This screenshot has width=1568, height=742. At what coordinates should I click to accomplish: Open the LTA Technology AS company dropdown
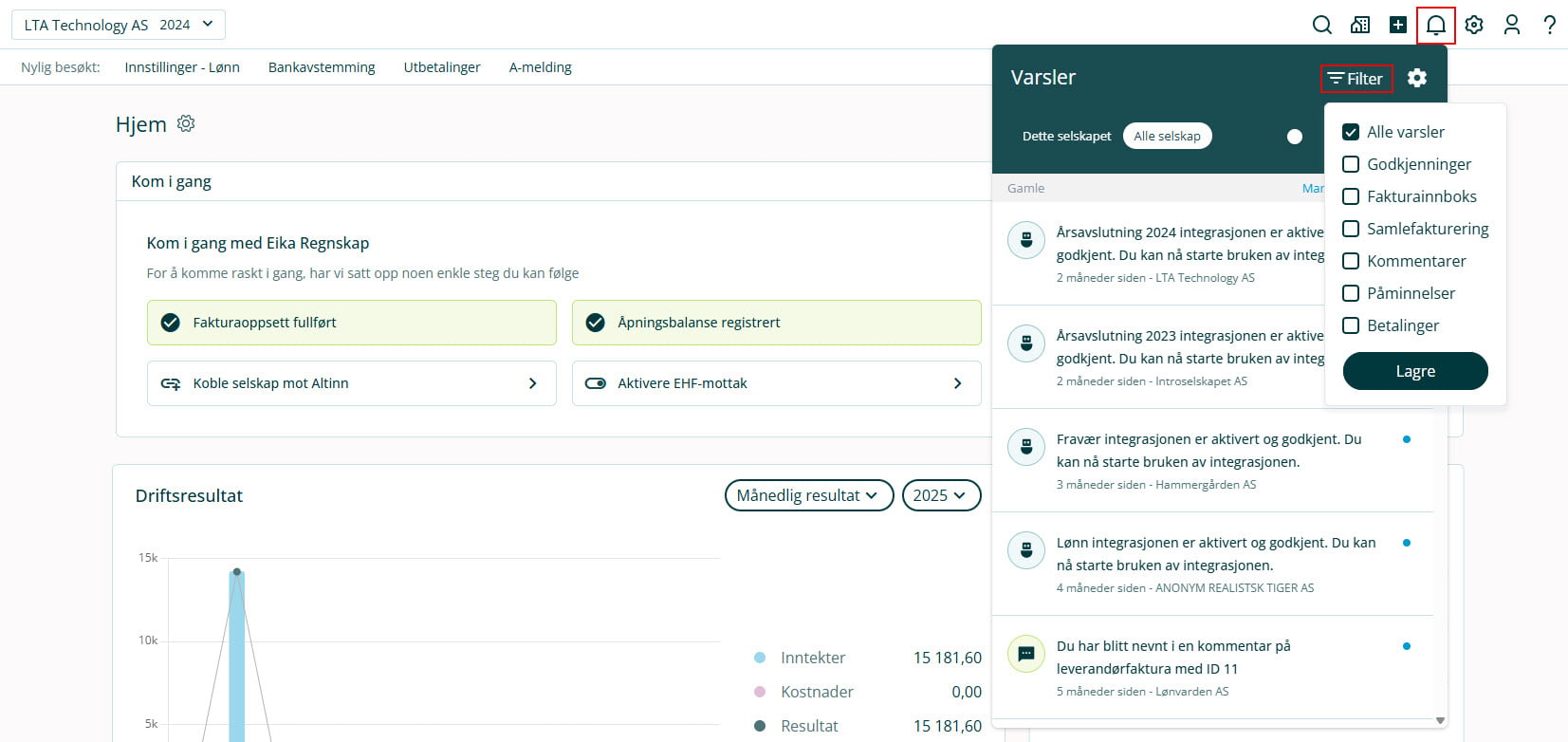pyautogui.click(x=119, y=25)
